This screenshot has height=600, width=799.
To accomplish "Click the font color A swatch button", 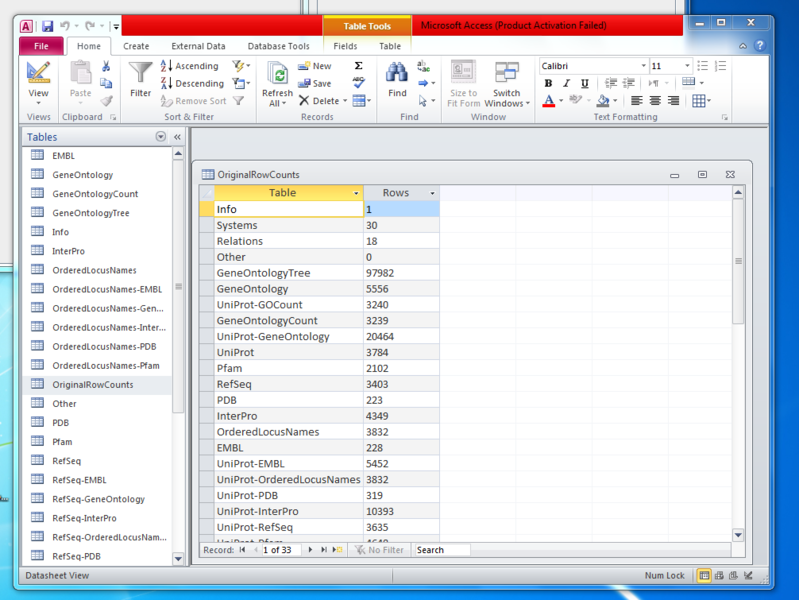I will coord(548,100).
